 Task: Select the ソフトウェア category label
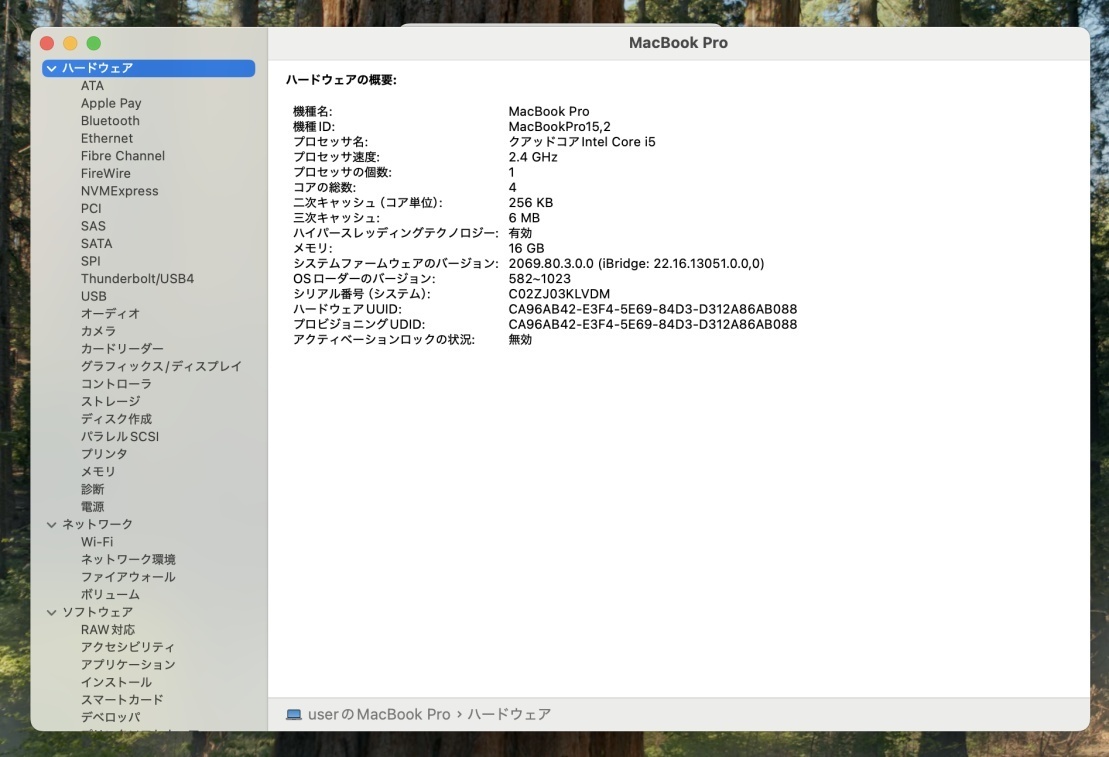tap(98, 613)
